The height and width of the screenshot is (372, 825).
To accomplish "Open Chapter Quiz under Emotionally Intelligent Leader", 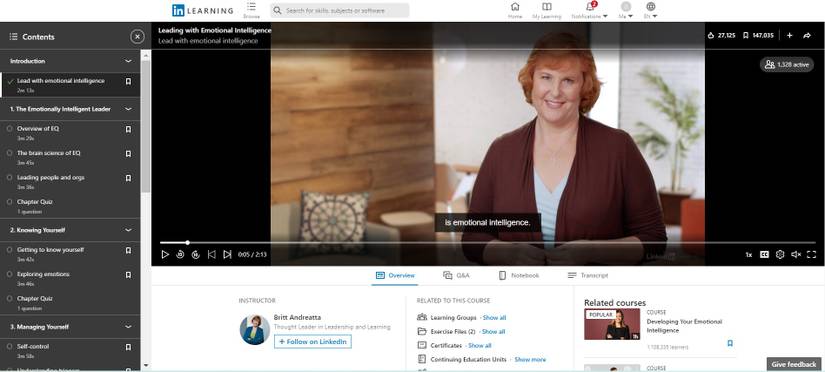I will pos(70,206).
